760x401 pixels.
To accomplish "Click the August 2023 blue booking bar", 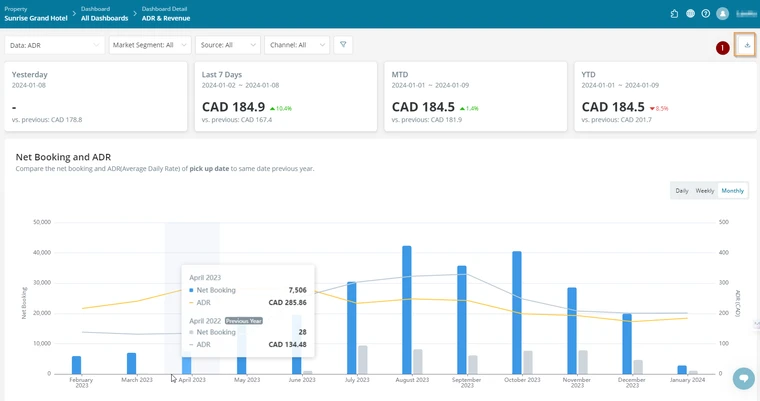I will [407, 310].
